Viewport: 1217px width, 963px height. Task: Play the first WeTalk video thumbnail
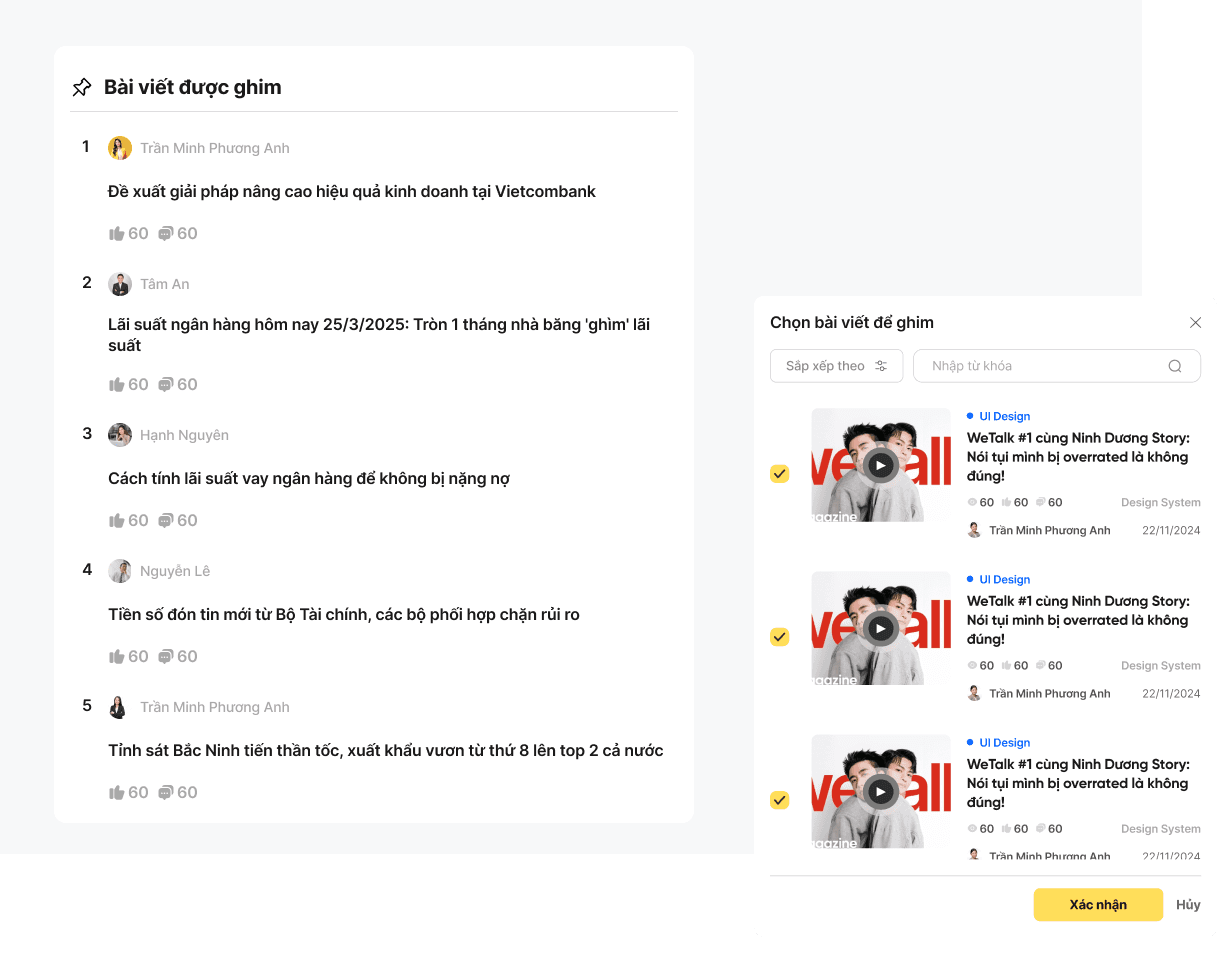[880, 465]
